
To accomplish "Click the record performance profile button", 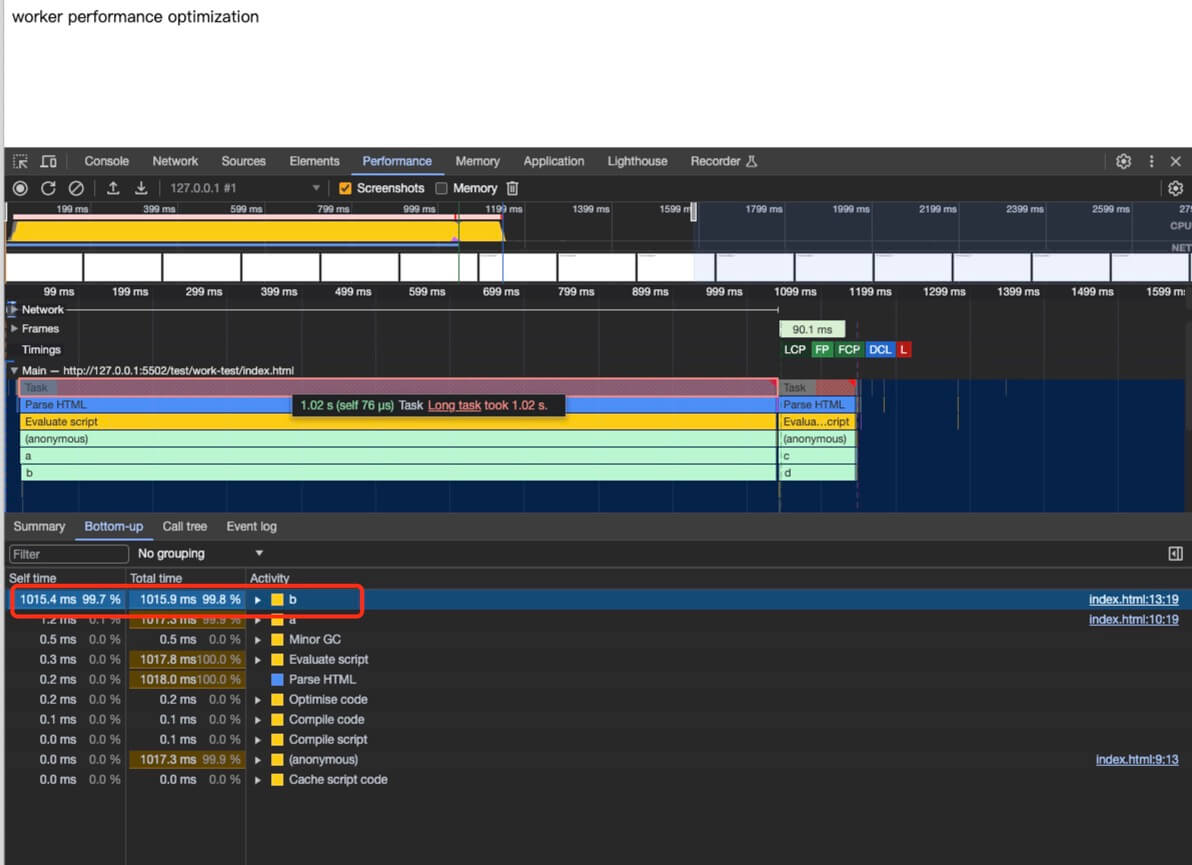I will point(20,188).
